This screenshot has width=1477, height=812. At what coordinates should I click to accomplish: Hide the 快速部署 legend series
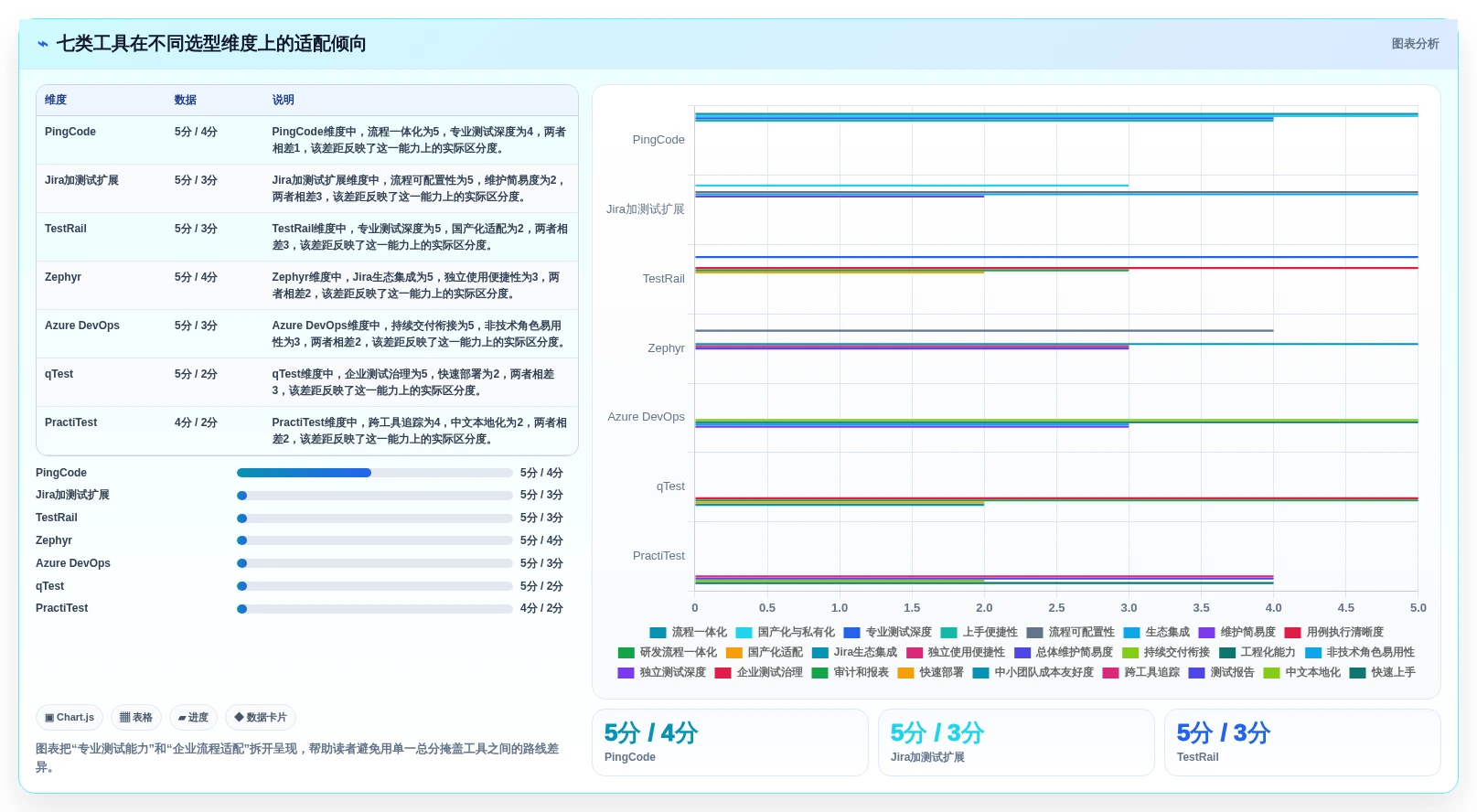pyautogui.click(x=931, y=672)
